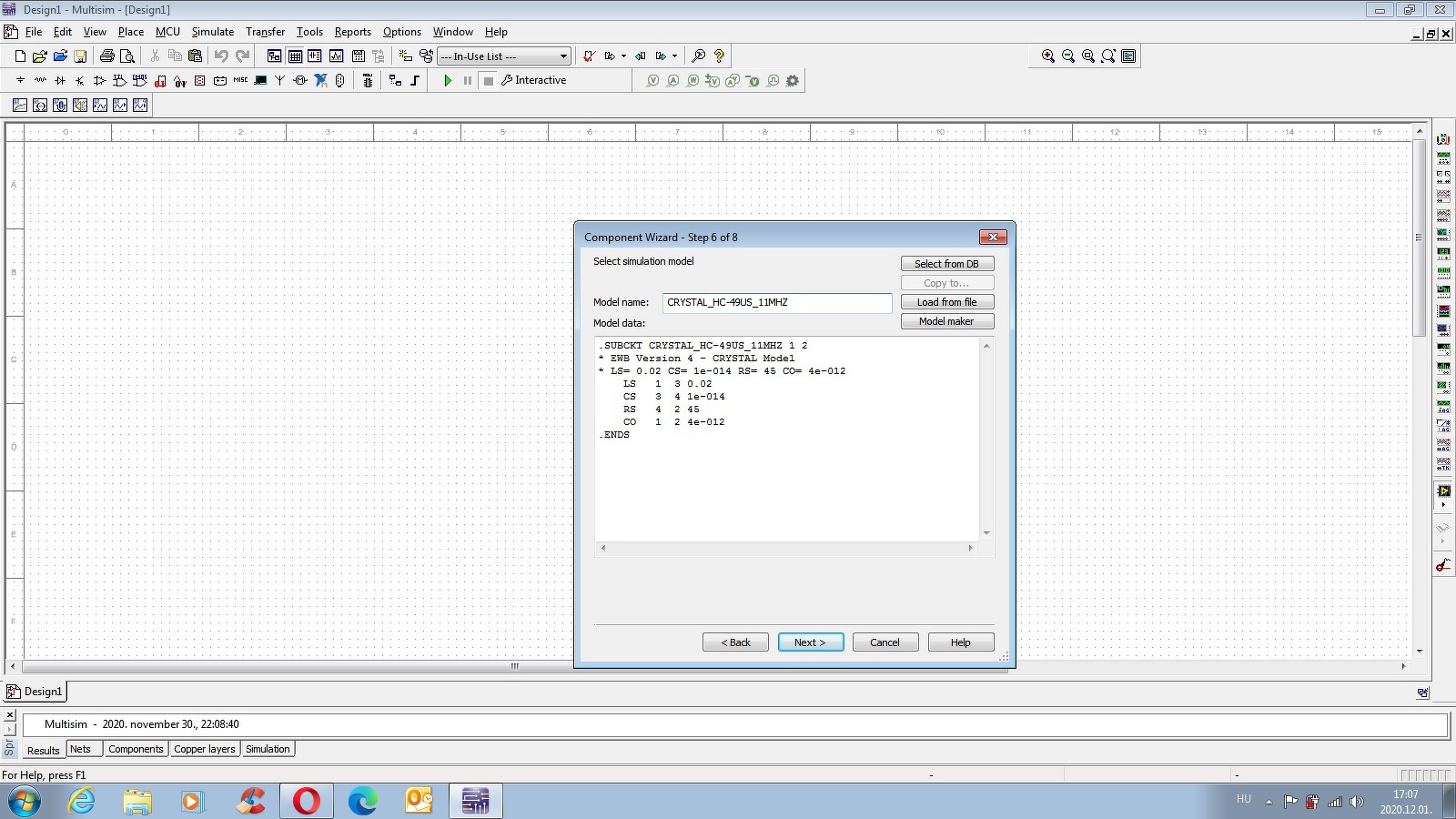Viewport: 1456px width, 819px height.
Task: Place a transistor component
Action: [x=80, y=81]
